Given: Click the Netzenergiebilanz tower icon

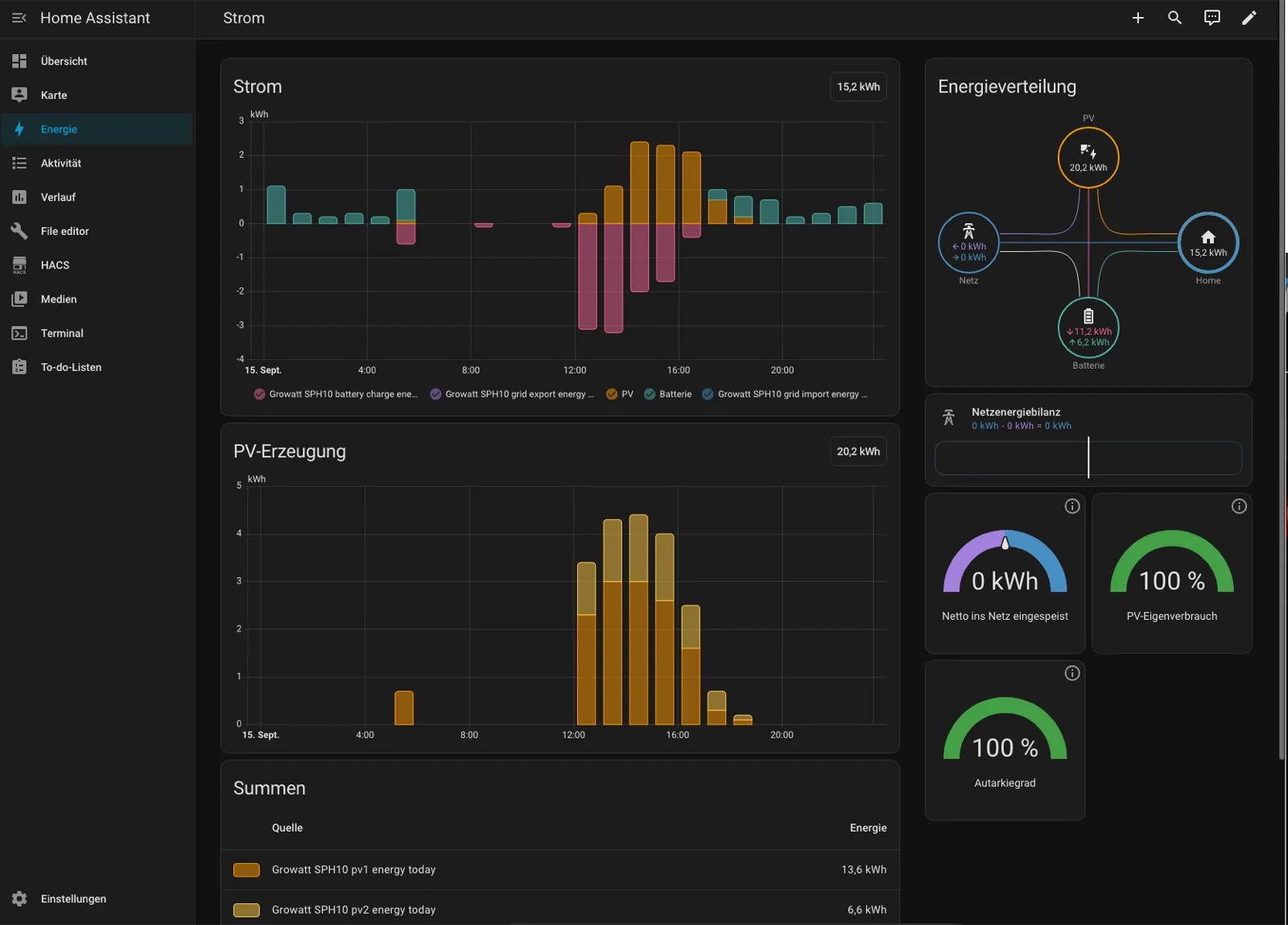Looking at the screenshot, I should click(948, 417).
